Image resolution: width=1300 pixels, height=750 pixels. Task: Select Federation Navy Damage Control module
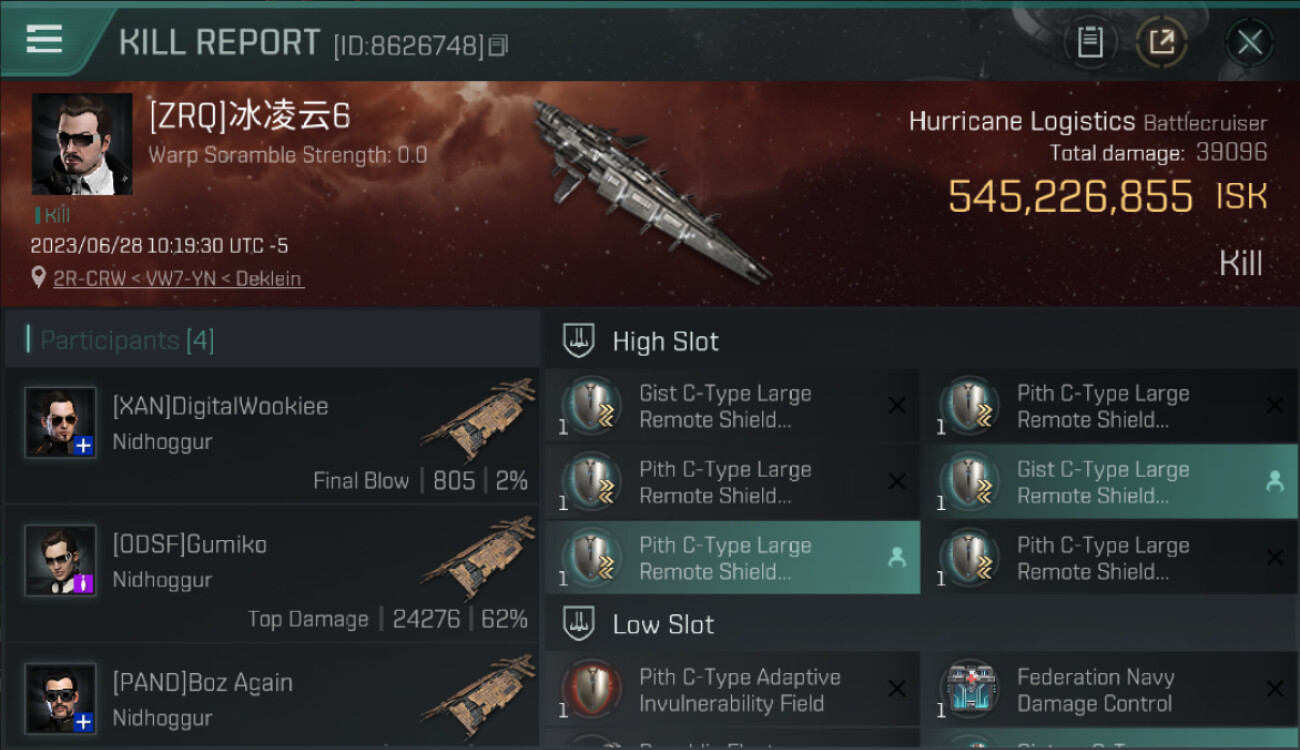1110,690
